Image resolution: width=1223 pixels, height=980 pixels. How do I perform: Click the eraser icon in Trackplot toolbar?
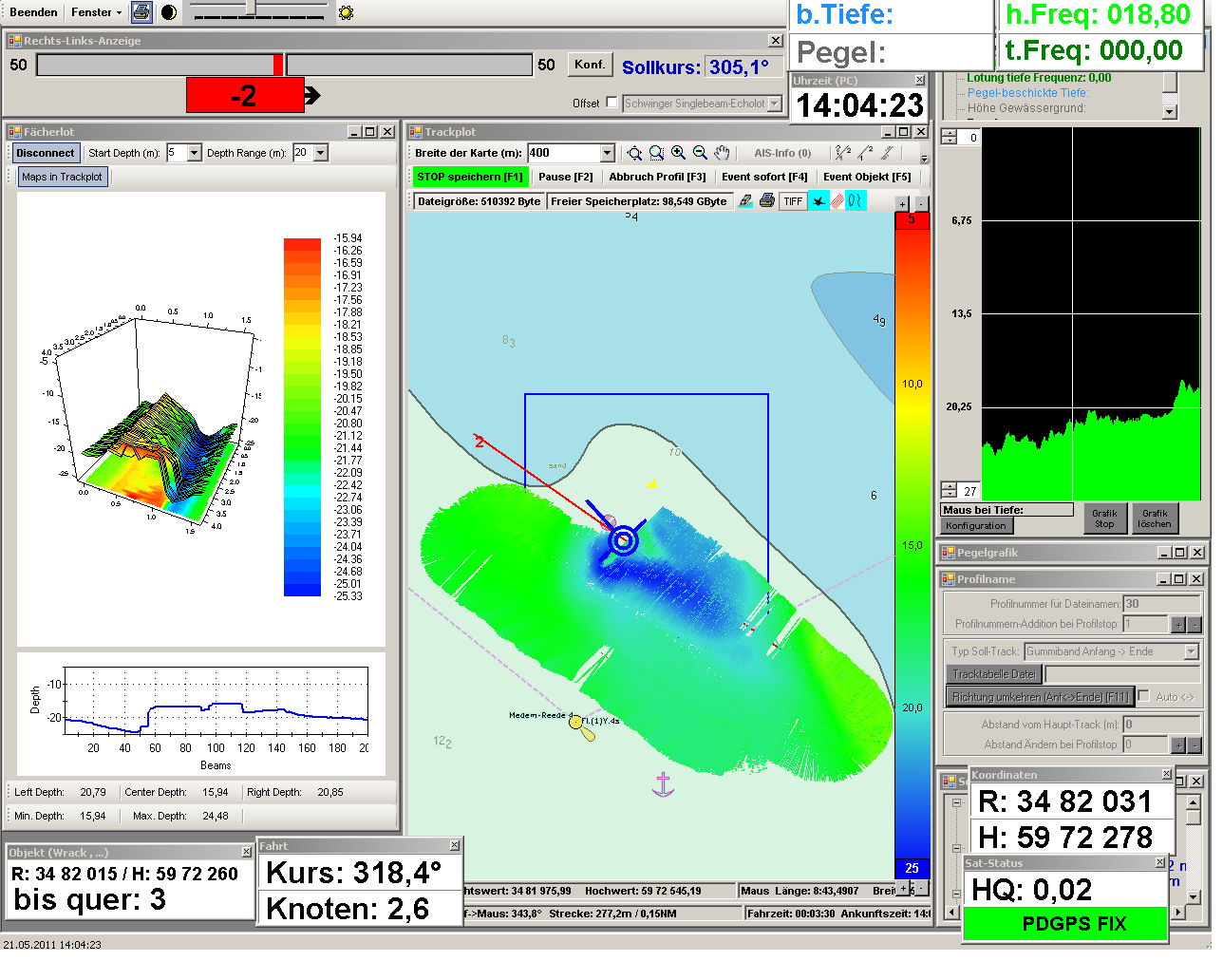pyautogui.click(x=746, y=201)
